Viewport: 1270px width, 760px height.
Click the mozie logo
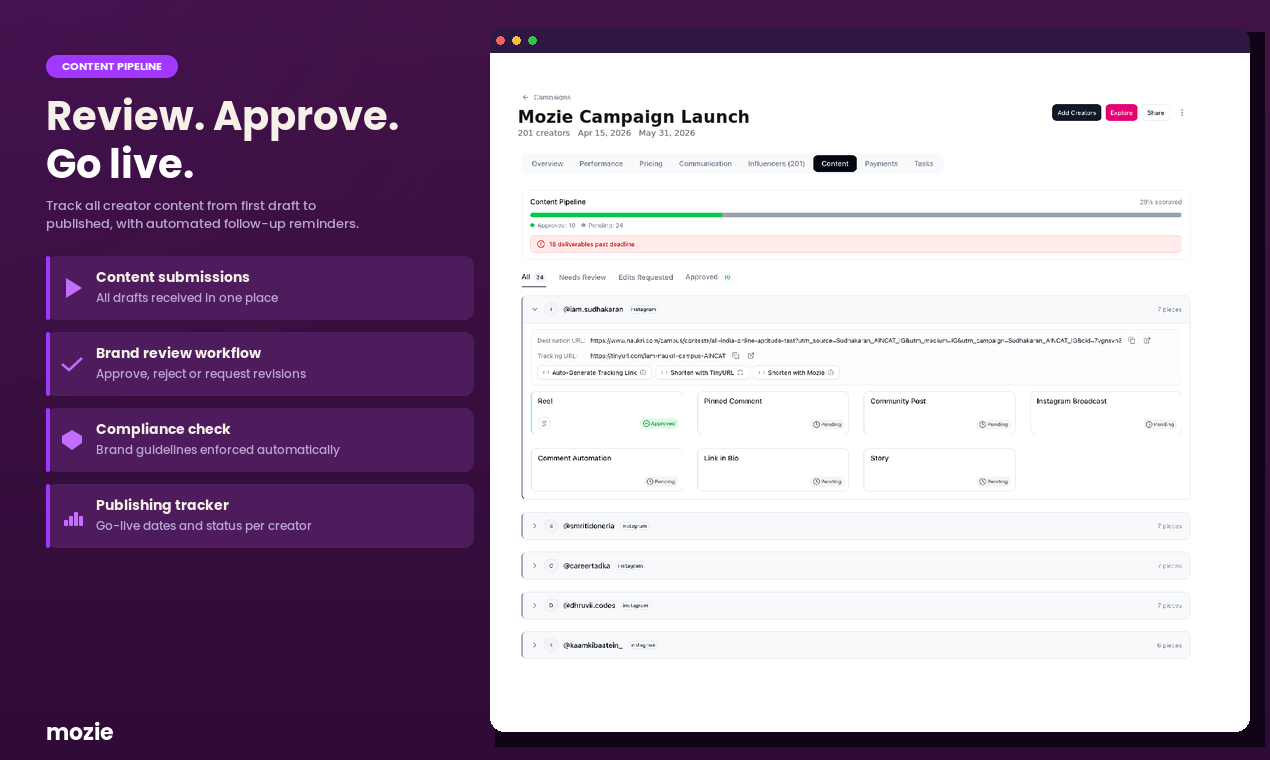(x=80, y=732)
